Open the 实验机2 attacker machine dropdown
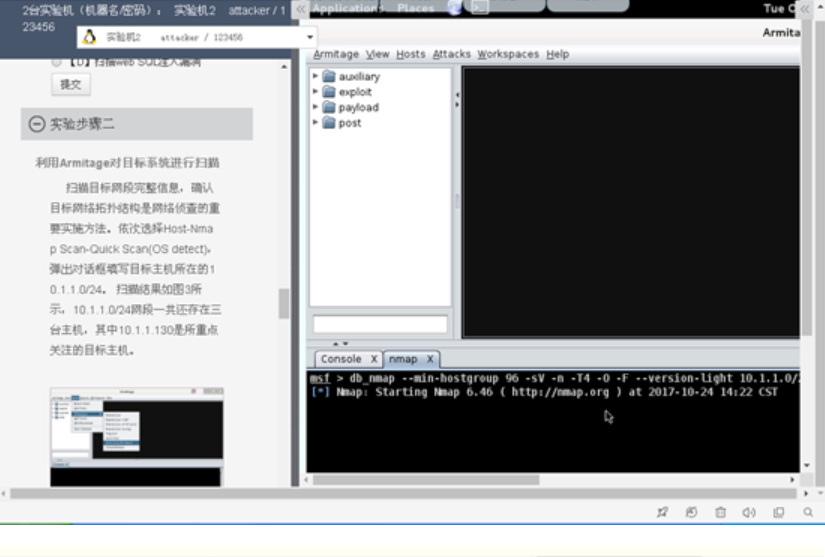Screen dimensions: 825x557 310,37
